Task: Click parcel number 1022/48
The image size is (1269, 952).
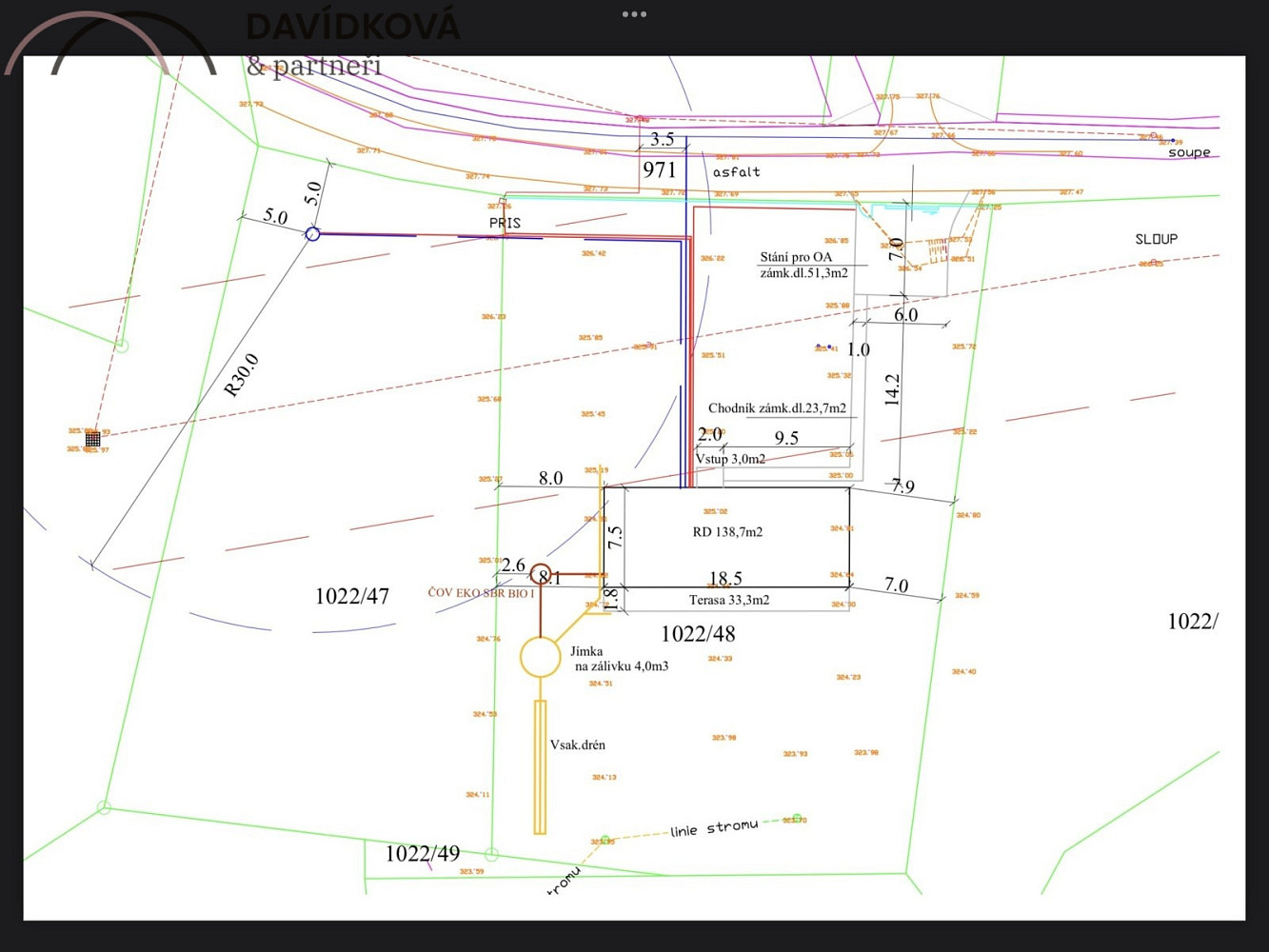Action: [x=698, y=634]
